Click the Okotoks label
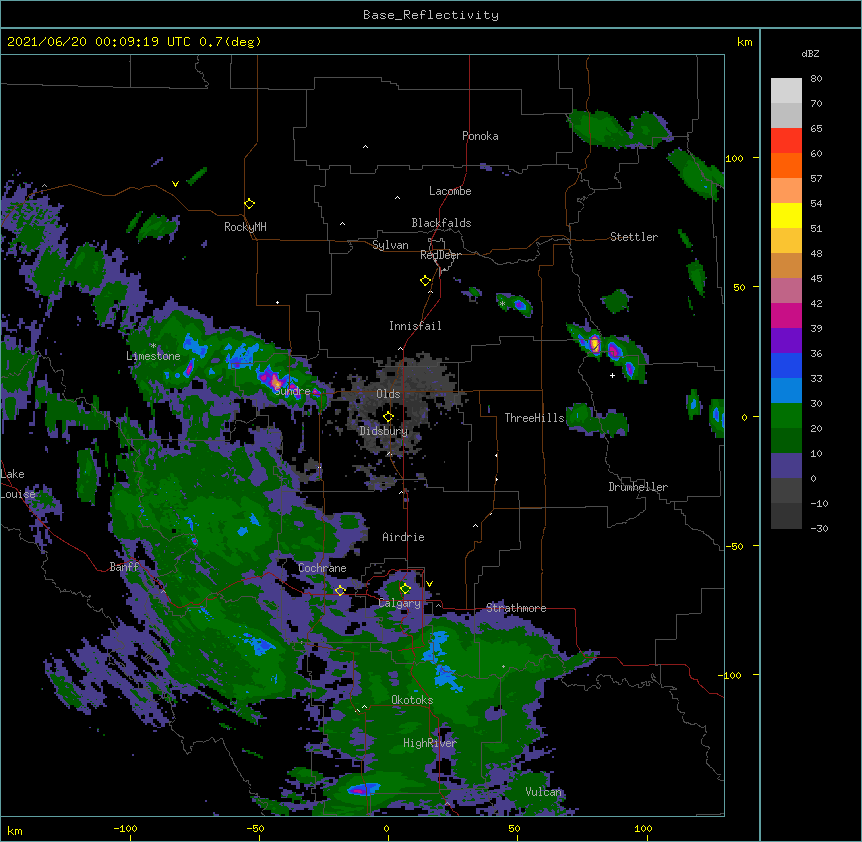The height and width of the screenshot is (842, 862). tap(412, 700)
